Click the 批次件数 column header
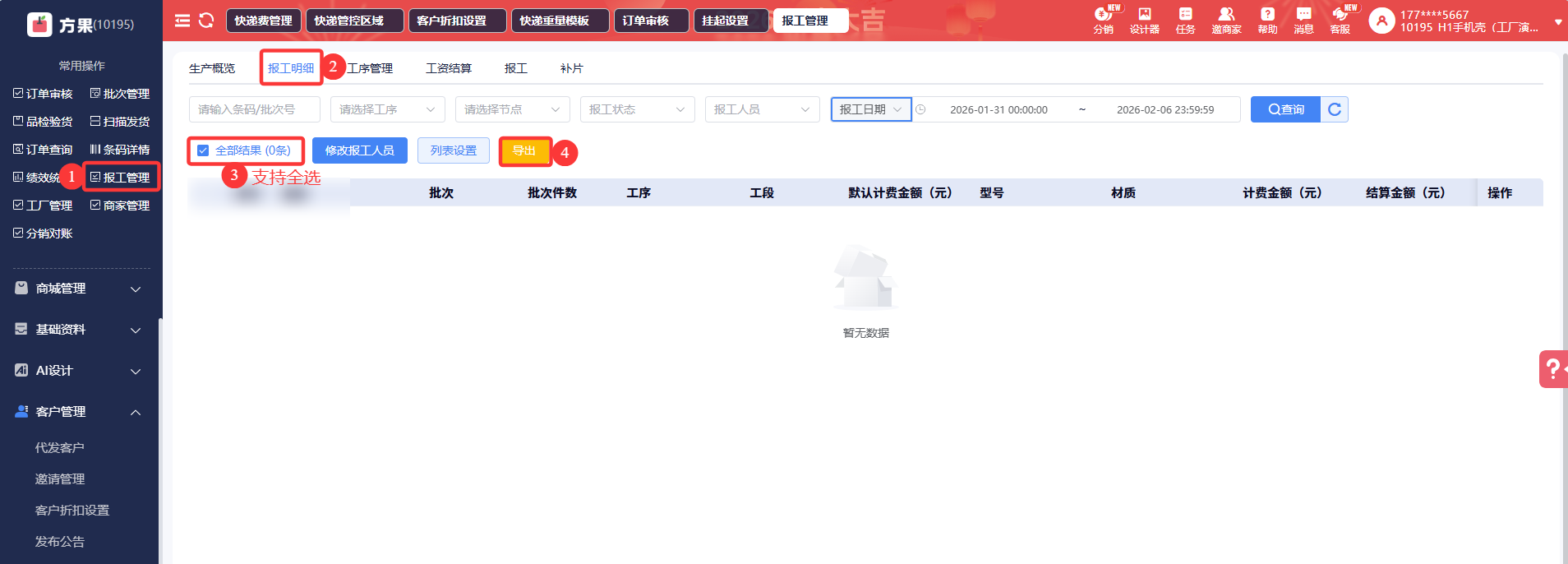The height and width of the screenshot is (564, 1568). (x=552, y=192)
